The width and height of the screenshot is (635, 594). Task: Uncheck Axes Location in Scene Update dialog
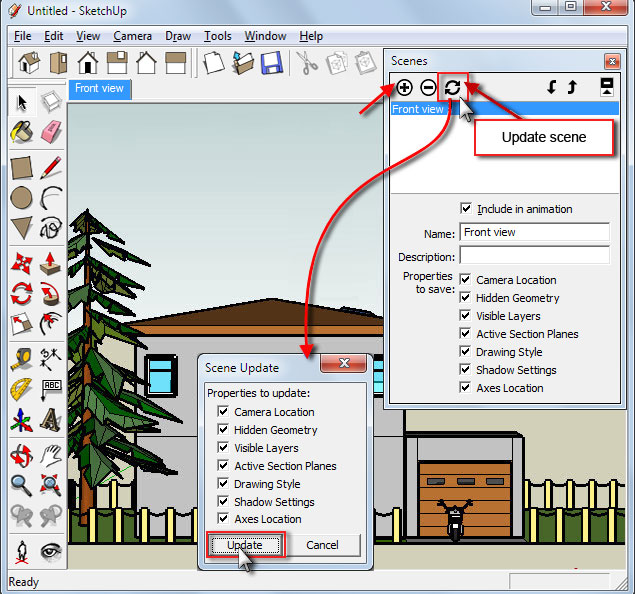point(223,518)
